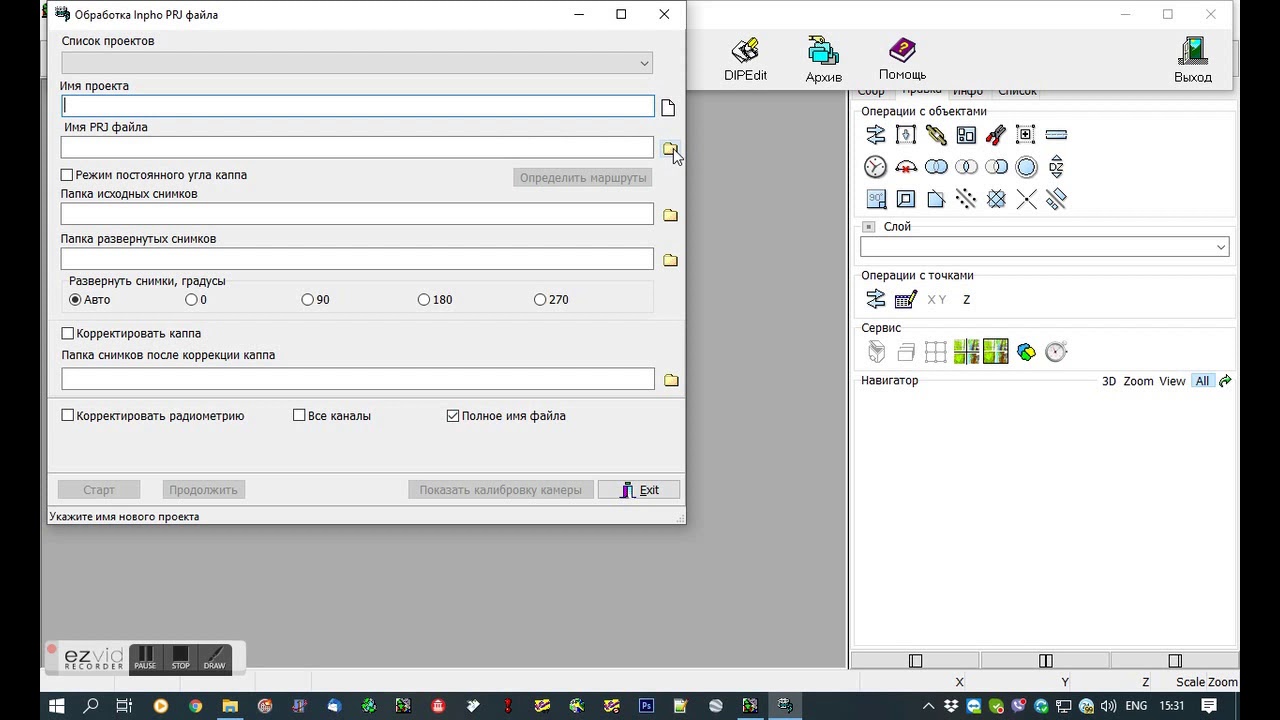Select the 90 degrees rotation radio button
This screenshot has width=1280, height=720.
[x=307, y=299]
